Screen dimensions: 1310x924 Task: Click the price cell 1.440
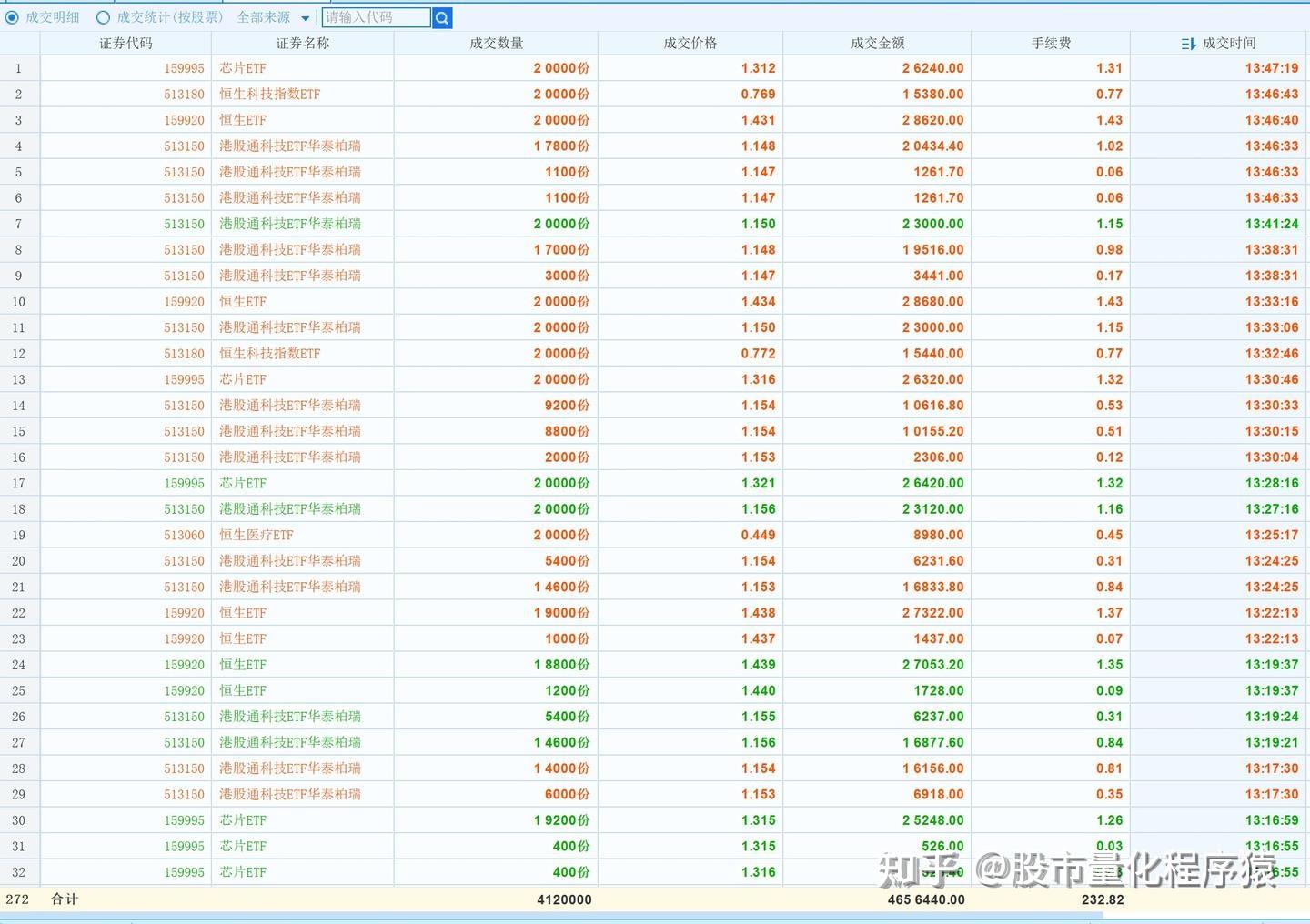[758, 690]
